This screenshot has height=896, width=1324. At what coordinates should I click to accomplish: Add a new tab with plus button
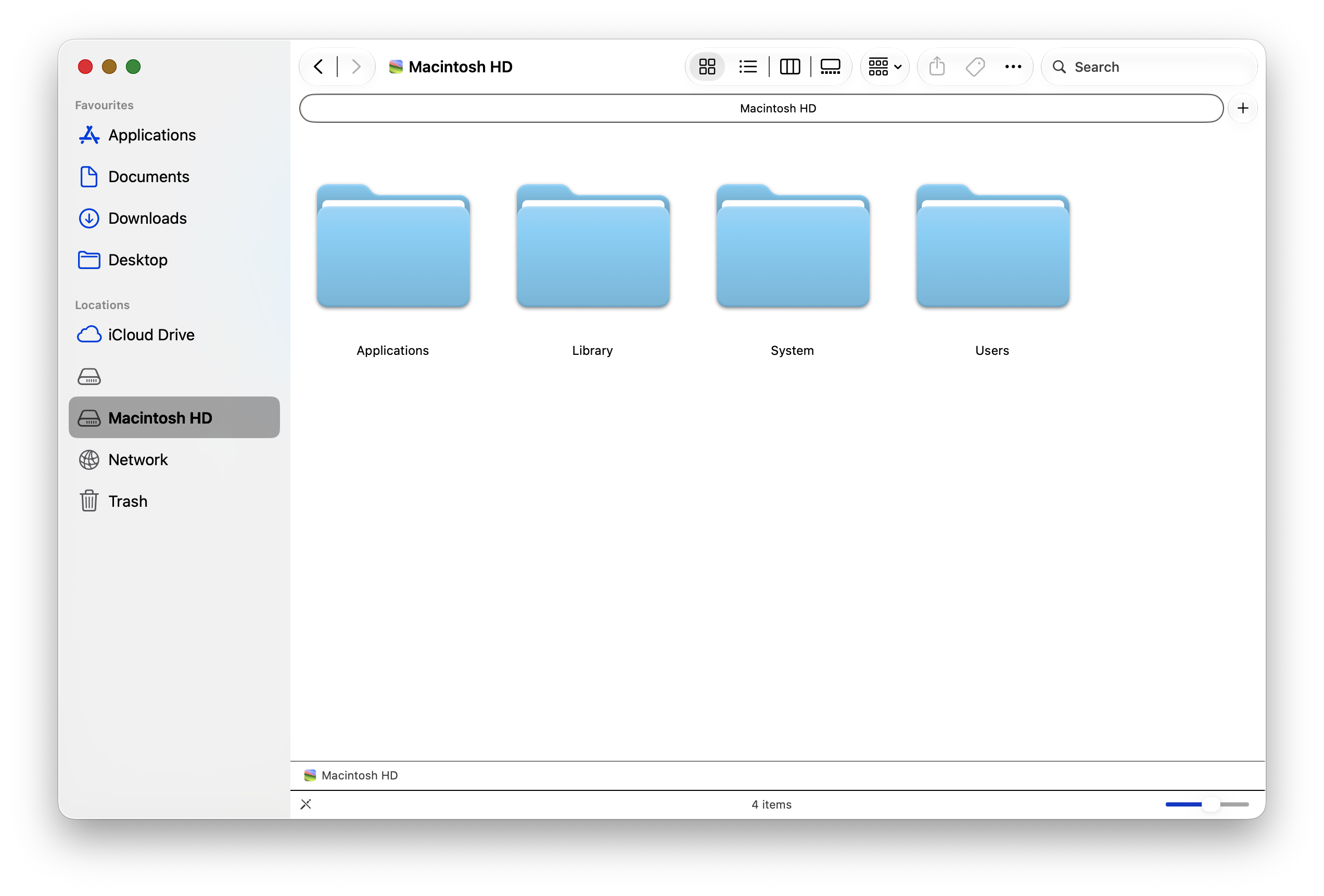[1243, 108]
